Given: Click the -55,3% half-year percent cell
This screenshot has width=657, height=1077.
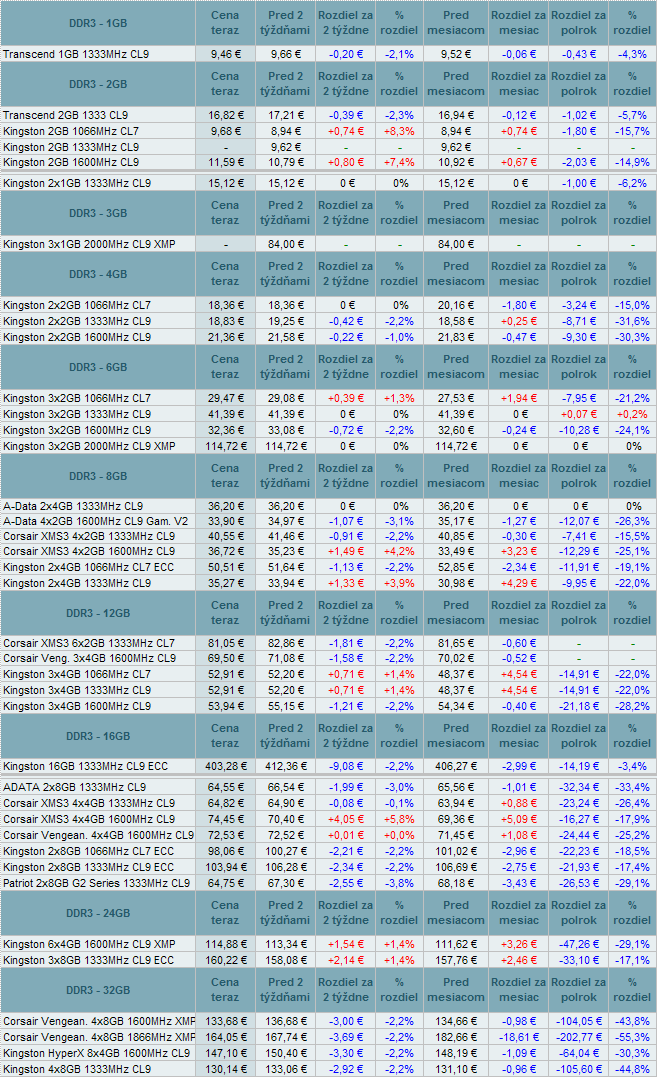Looking at the screenshot, I should point(632,1037).
